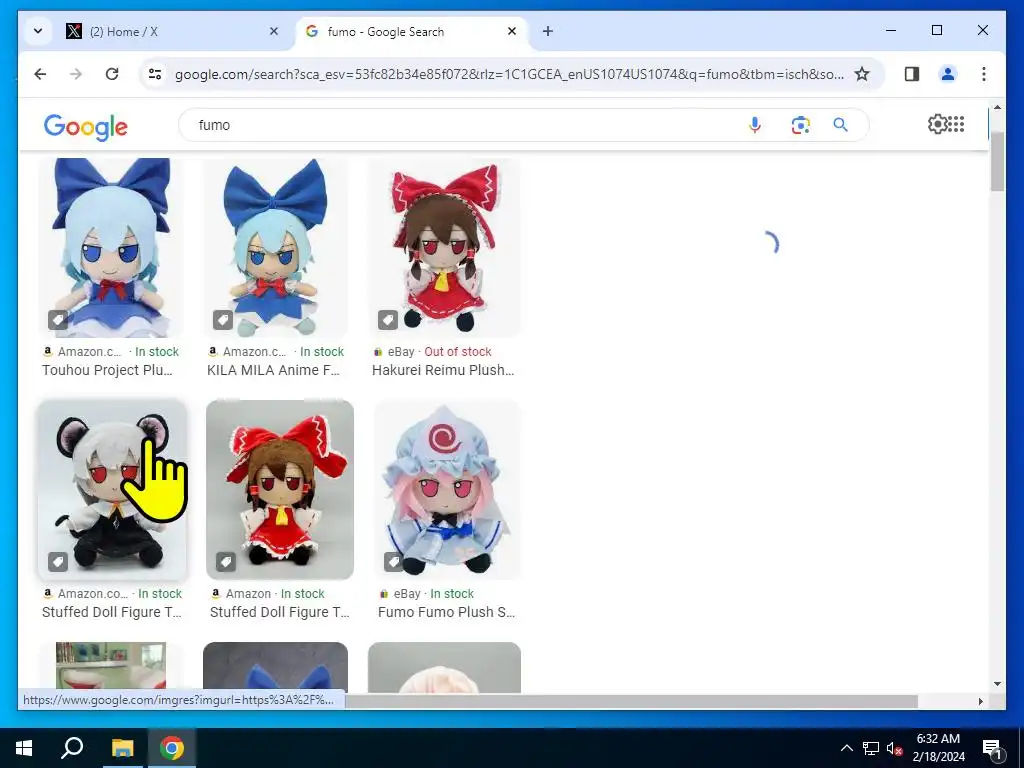
Task: Click product tag icon on Fumo Fumo Plush
Action: [393, 562]
